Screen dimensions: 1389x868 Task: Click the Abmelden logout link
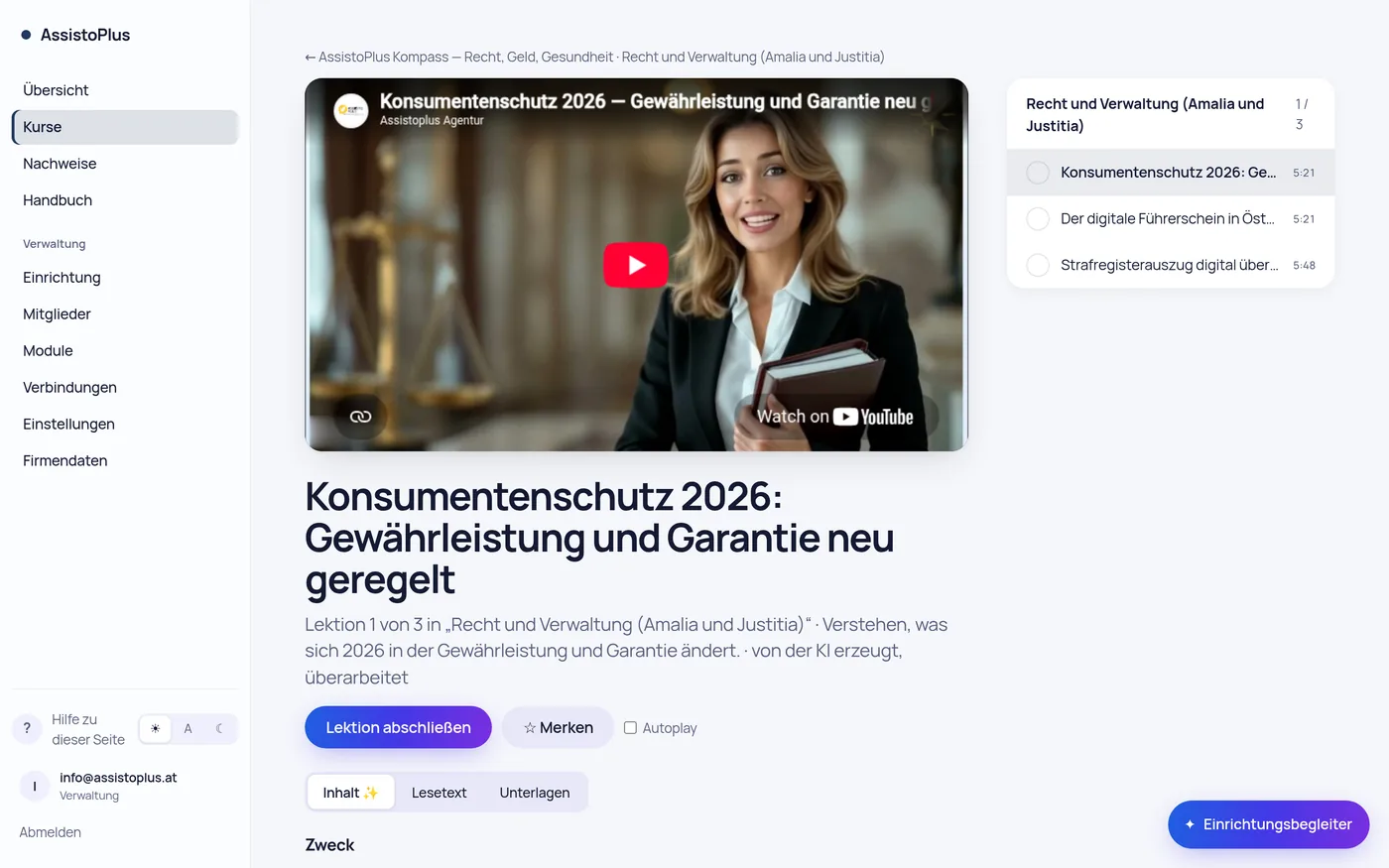pyautogui.click(x=51, y=832)
